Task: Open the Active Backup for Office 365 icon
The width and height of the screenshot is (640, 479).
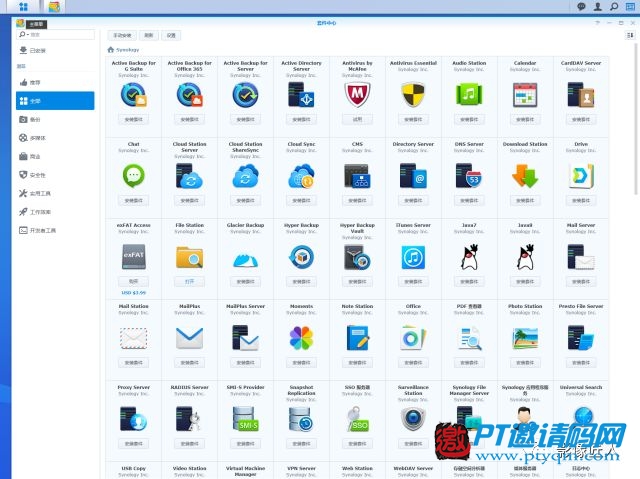Action: pos(189,95)
